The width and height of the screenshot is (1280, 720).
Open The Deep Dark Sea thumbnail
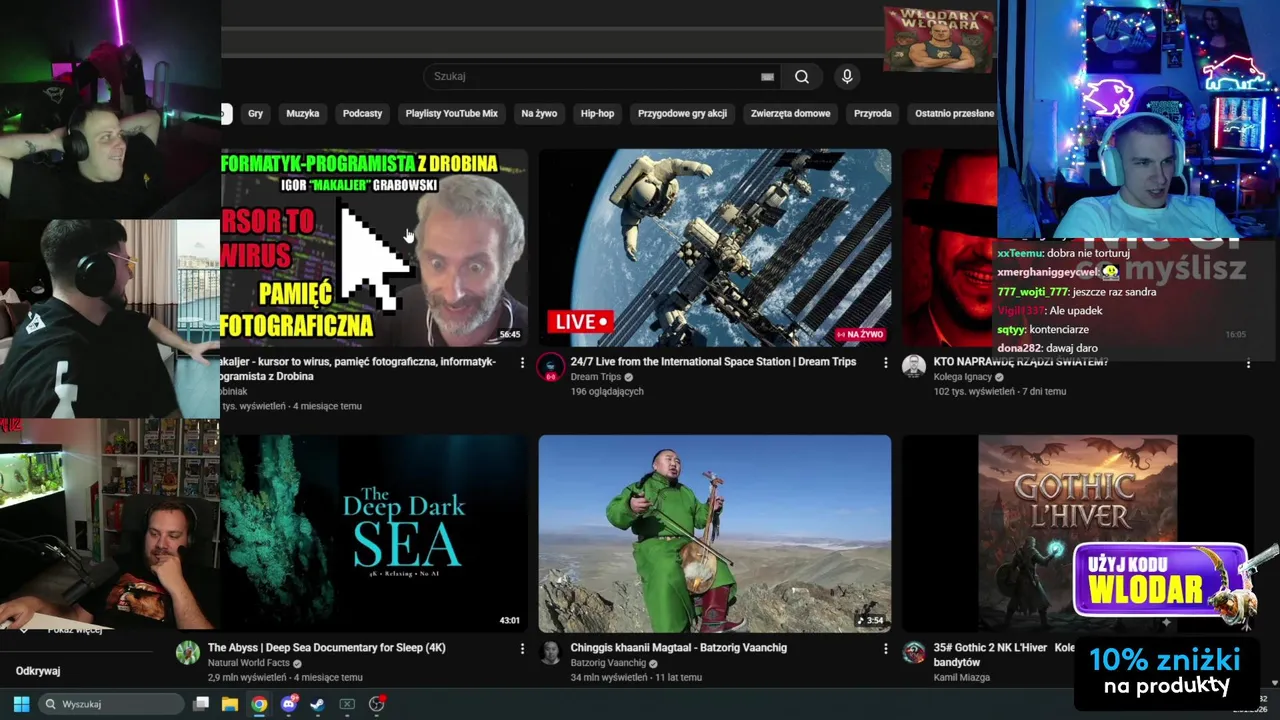coord(374,534)
